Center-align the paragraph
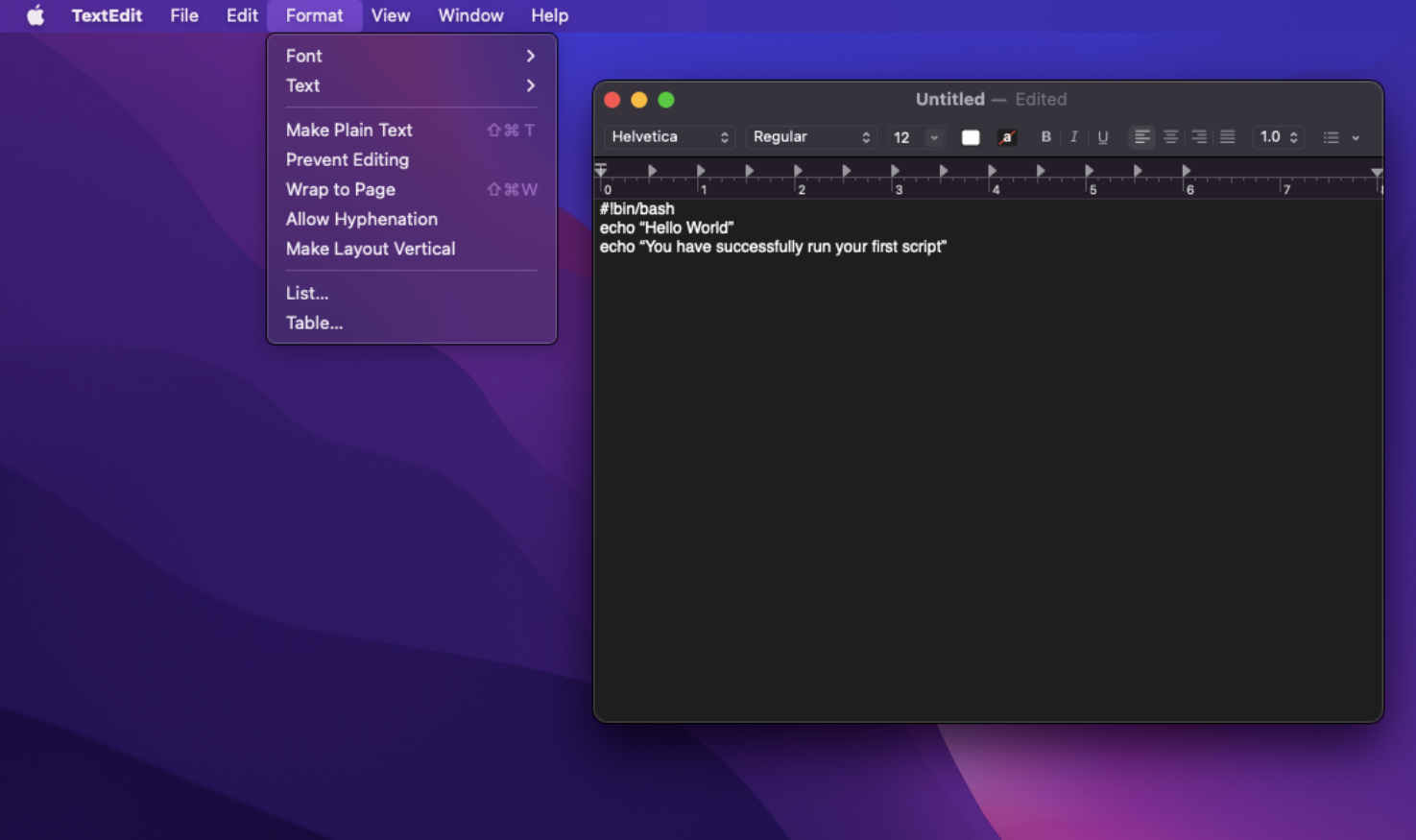The width and height of the screenshot is (1416, 840). [x=1170, y=137]
